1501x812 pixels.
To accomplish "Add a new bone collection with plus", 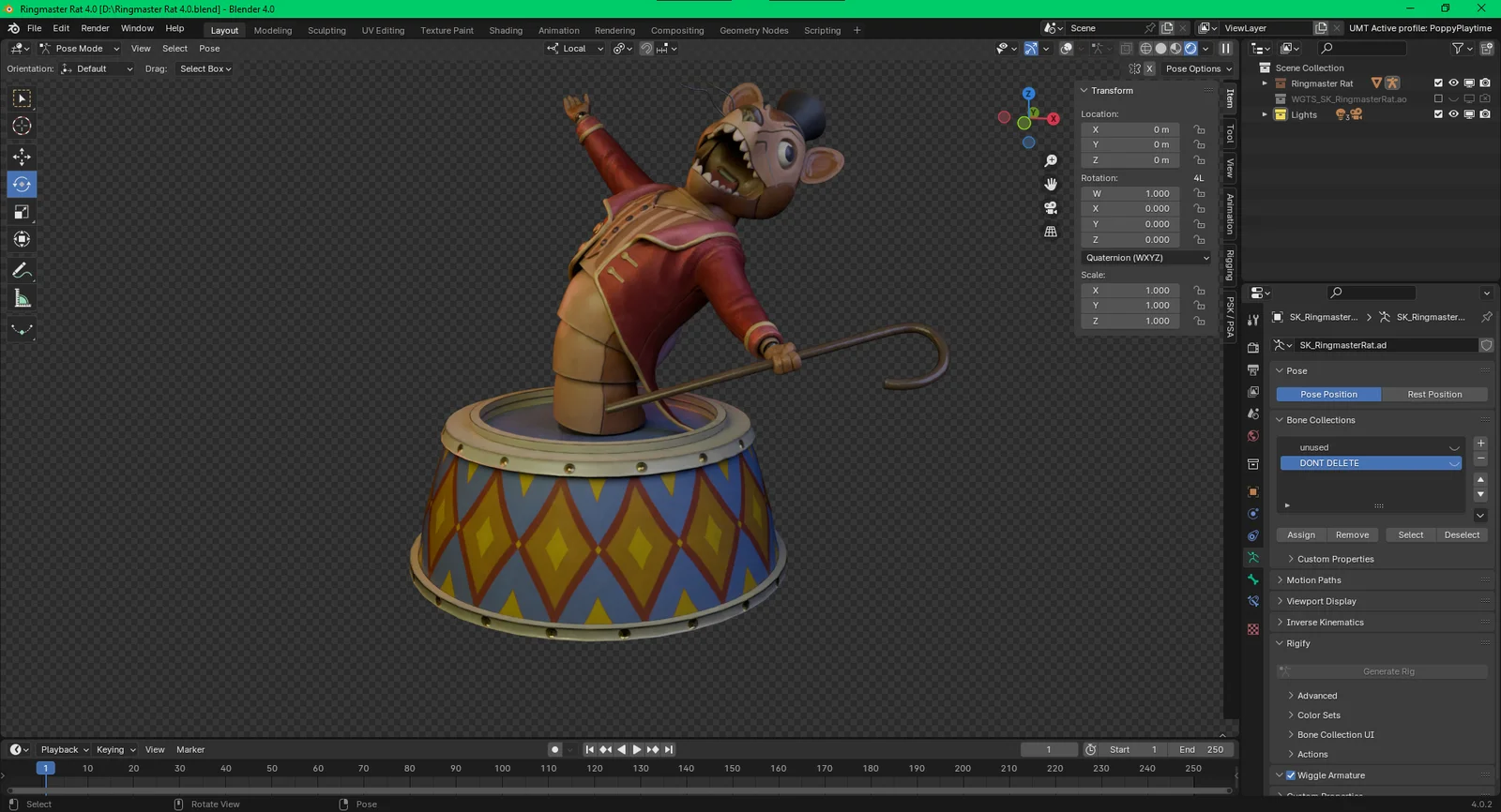I will pos(1480,444).
